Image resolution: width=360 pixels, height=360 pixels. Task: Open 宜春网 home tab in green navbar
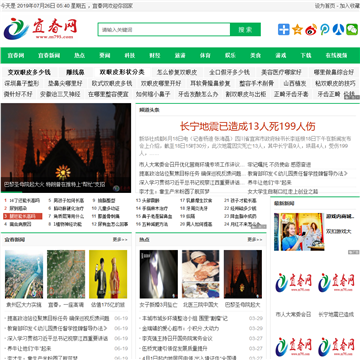pyautogui.click(x=16, y=55)
